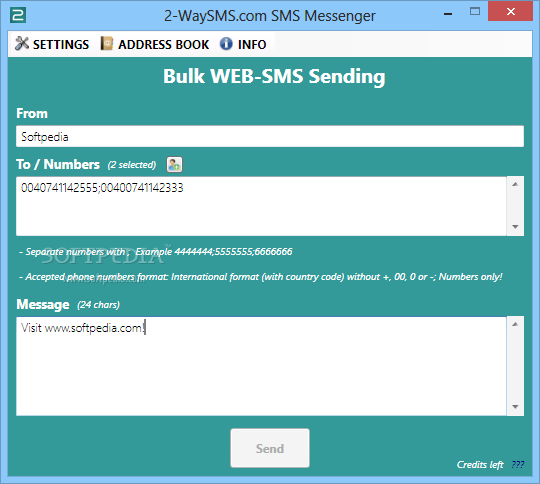Viewport: 540px width, 484px height.
Task: Click the address book icon
Action: 107,43
